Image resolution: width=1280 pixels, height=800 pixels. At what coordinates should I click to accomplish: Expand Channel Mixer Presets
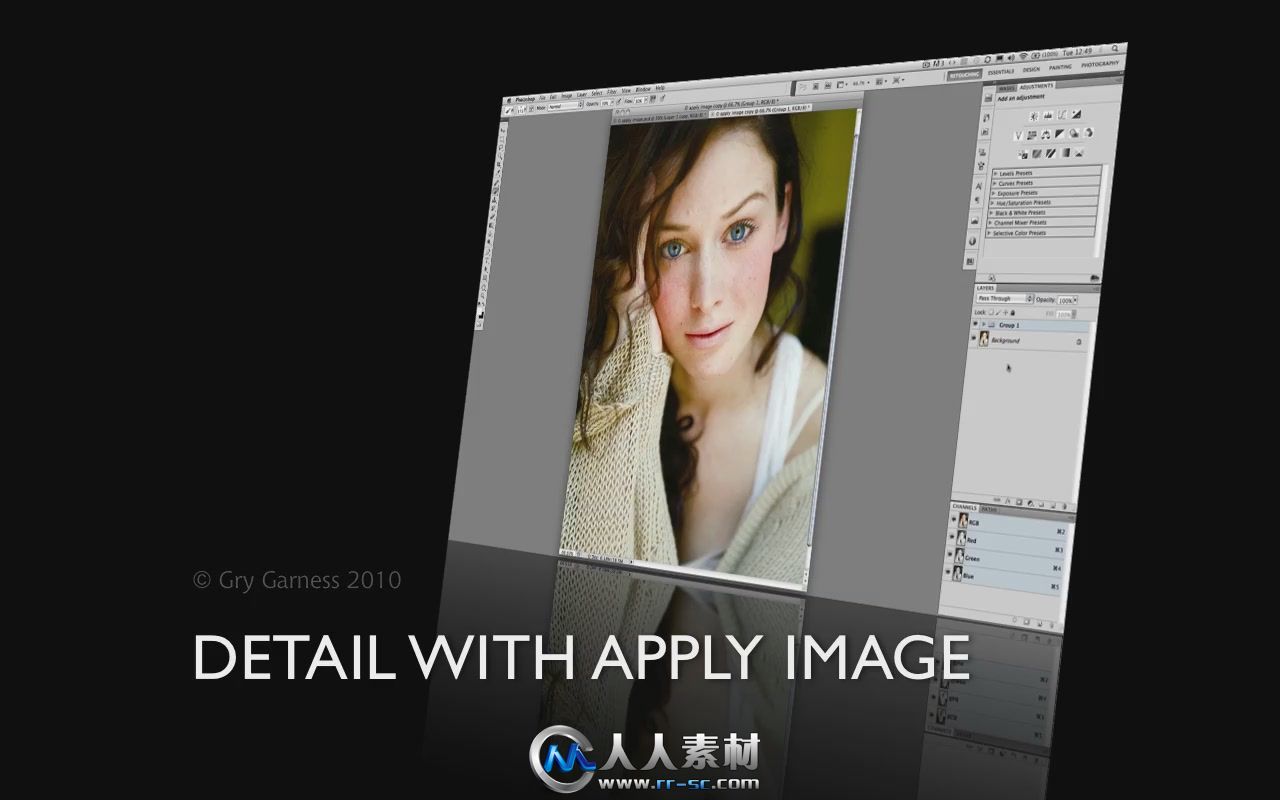[990, 223]
